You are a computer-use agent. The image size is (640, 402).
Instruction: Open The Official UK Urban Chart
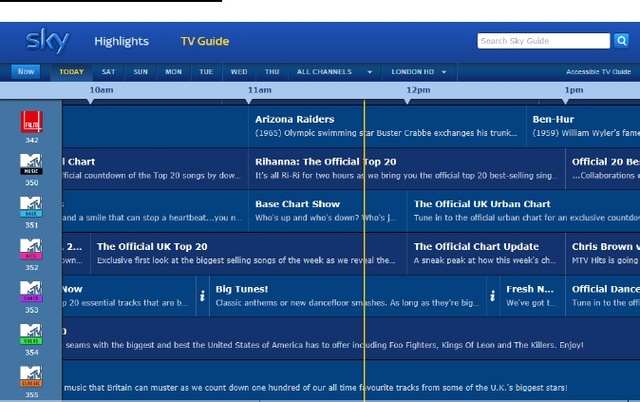[524, 211]
